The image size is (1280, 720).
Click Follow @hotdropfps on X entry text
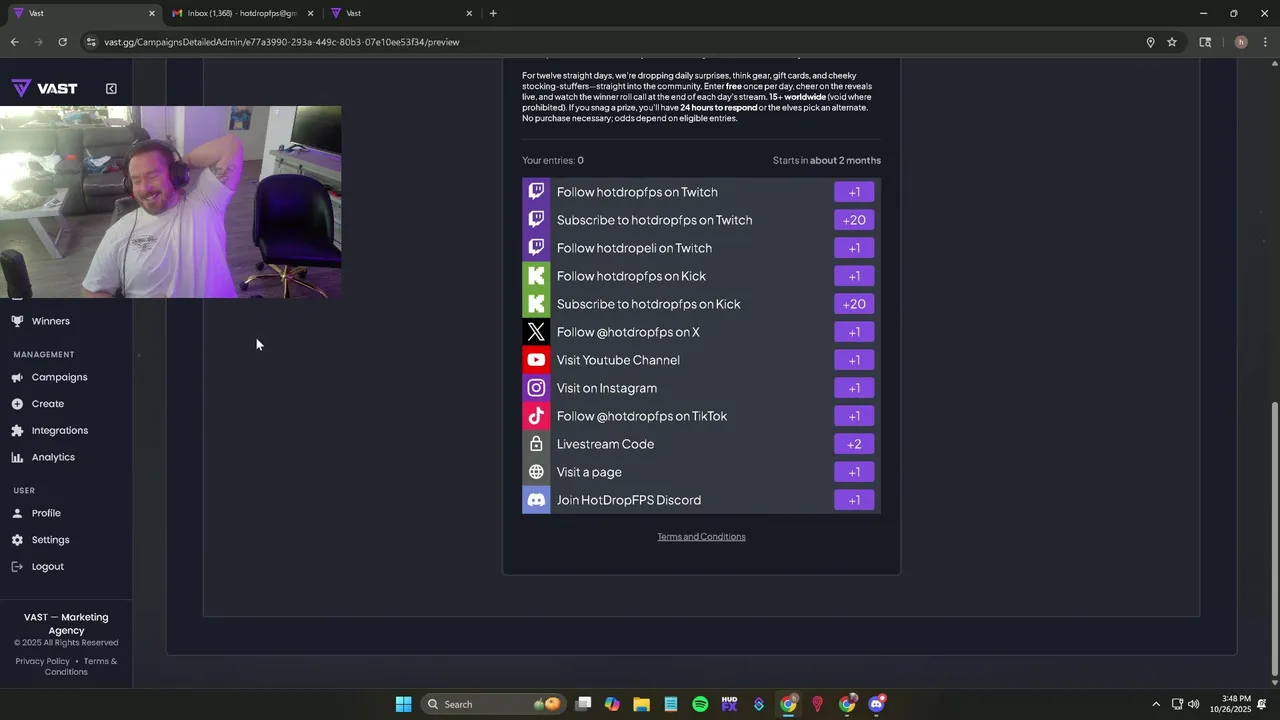[x=628, y=332]
